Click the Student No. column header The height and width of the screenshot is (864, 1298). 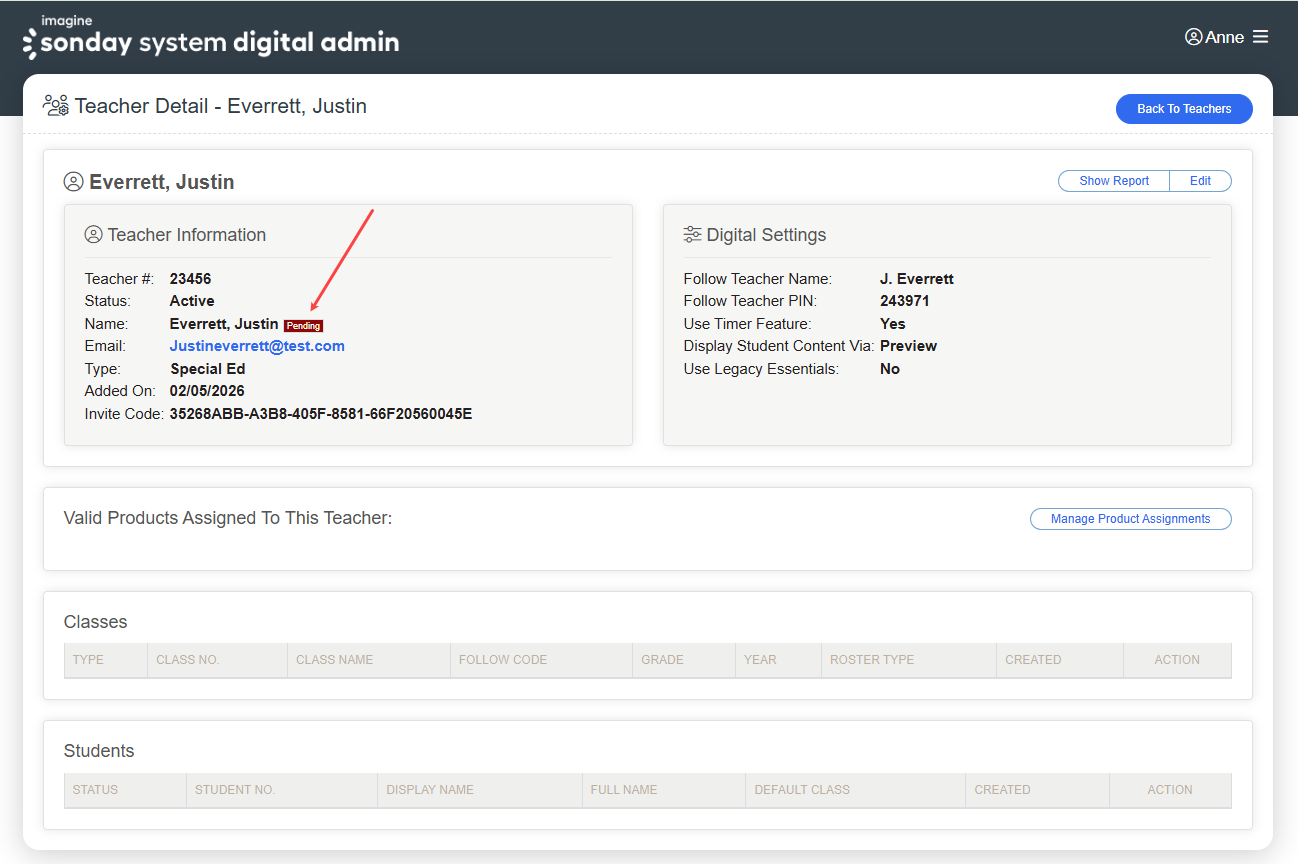point(234,790)
